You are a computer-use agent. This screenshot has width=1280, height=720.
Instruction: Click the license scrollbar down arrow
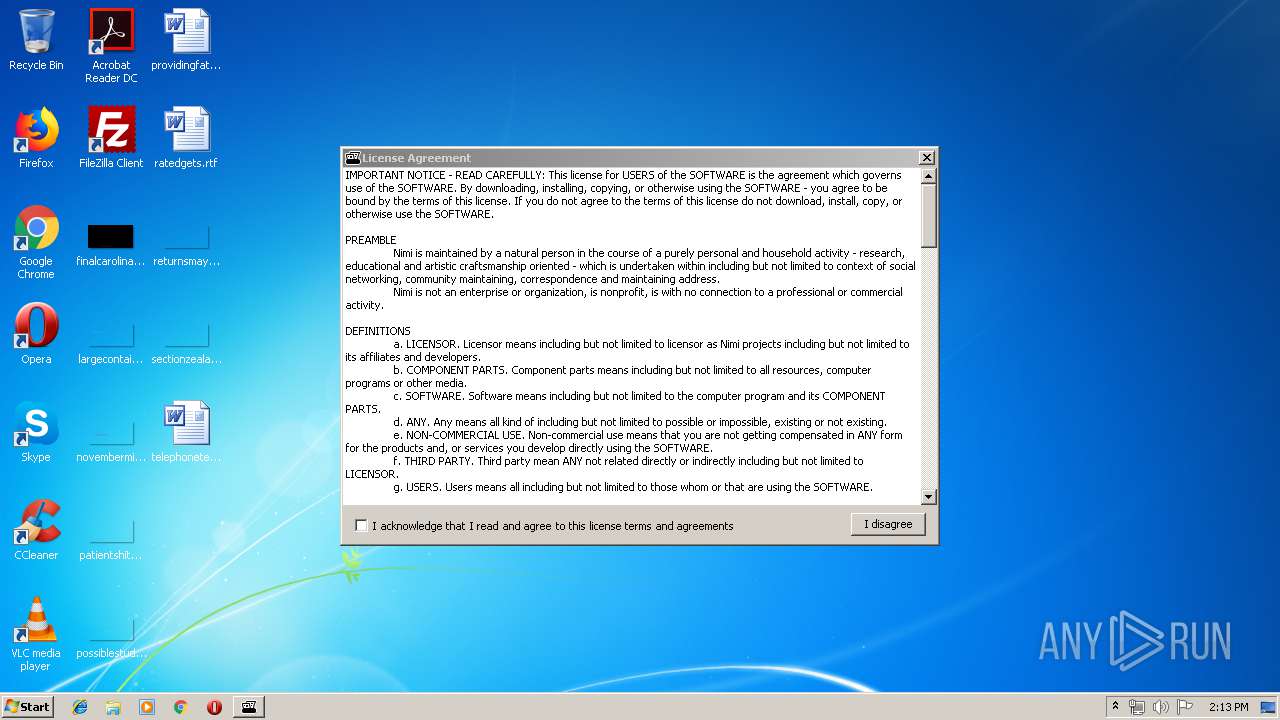tap(928, 497)
